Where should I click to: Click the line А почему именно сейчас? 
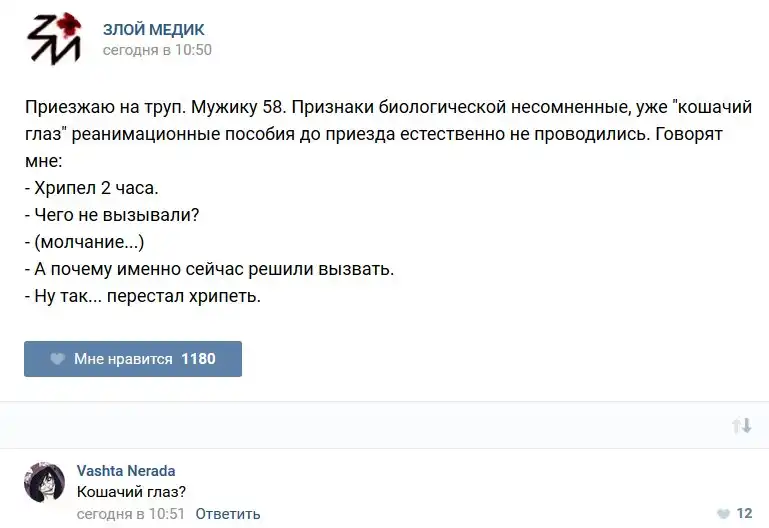[208, 269]
